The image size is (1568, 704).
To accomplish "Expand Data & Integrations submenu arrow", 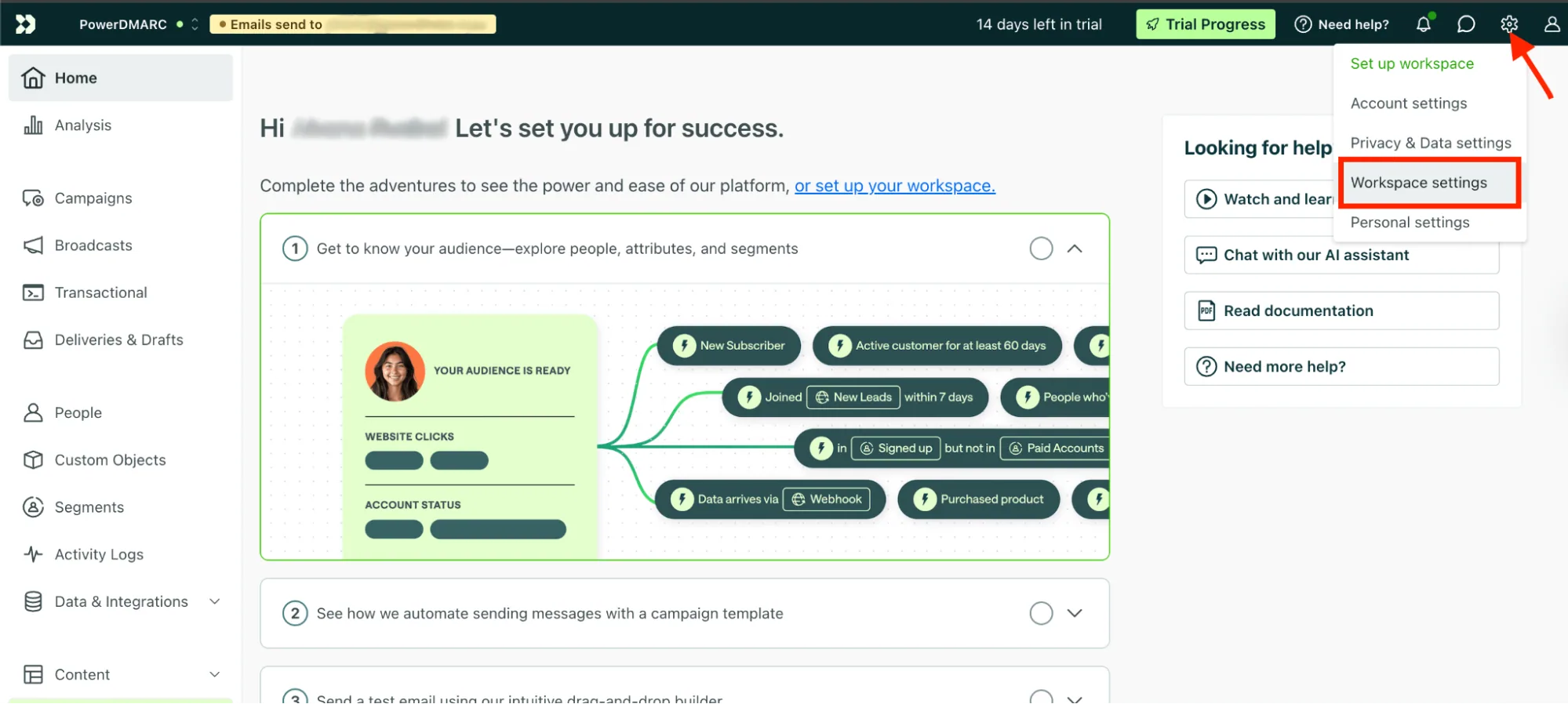I will tap(214, 601).
